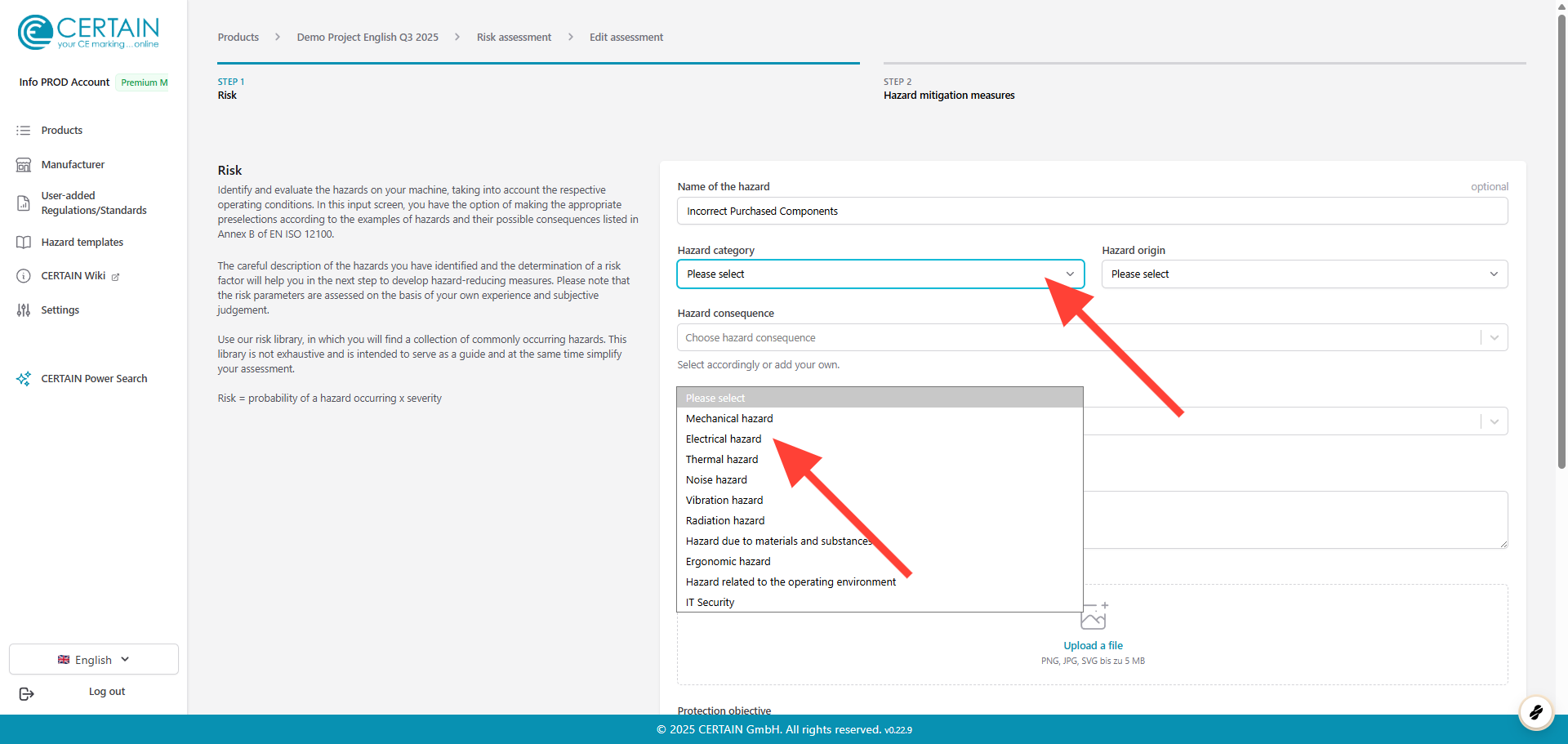Select Vibration hazard option
The image size is (1568, 744).
point(880,500)
